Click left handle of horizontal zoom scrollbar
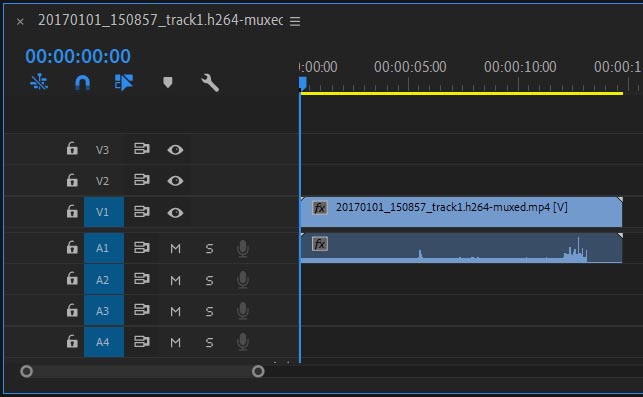Viewport: 643px width, 397px height. [x=27, y=372]
